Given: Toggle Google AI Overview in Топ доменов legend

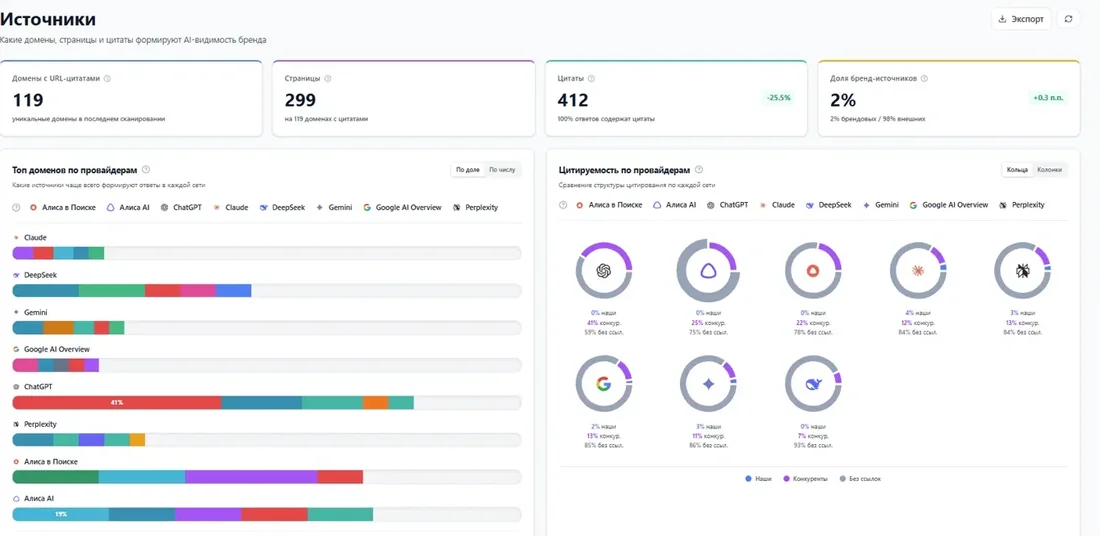Looking at the screenshot, I should tap(403, 208).
